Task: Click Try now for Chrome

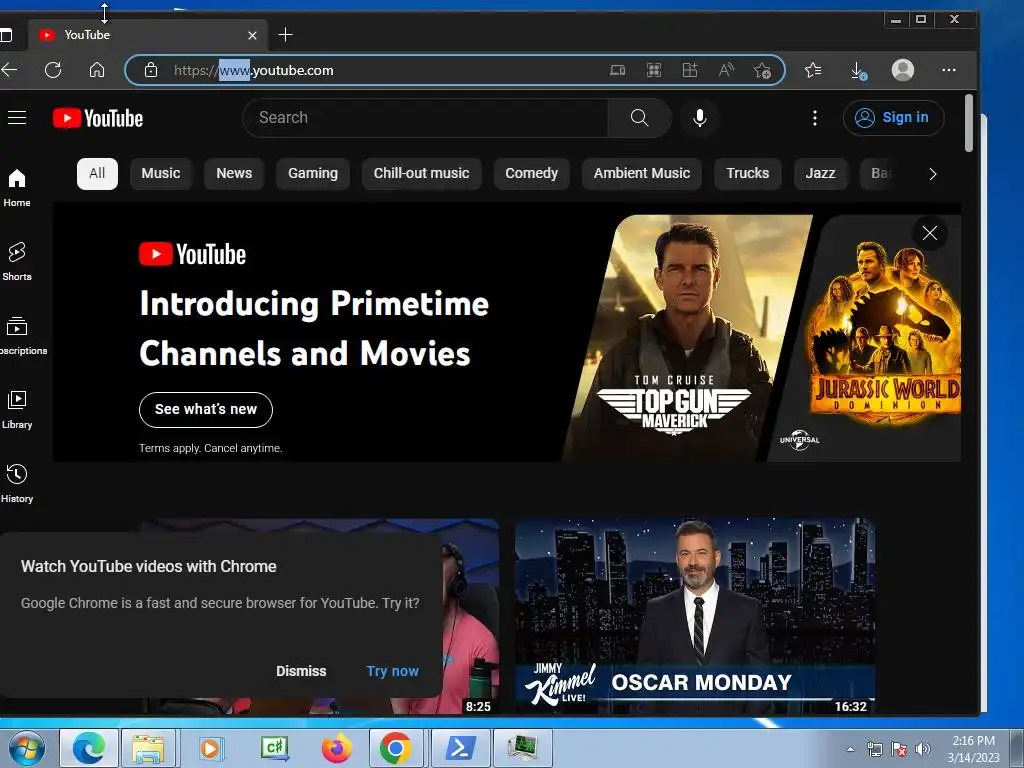Action: coord(392,671)
